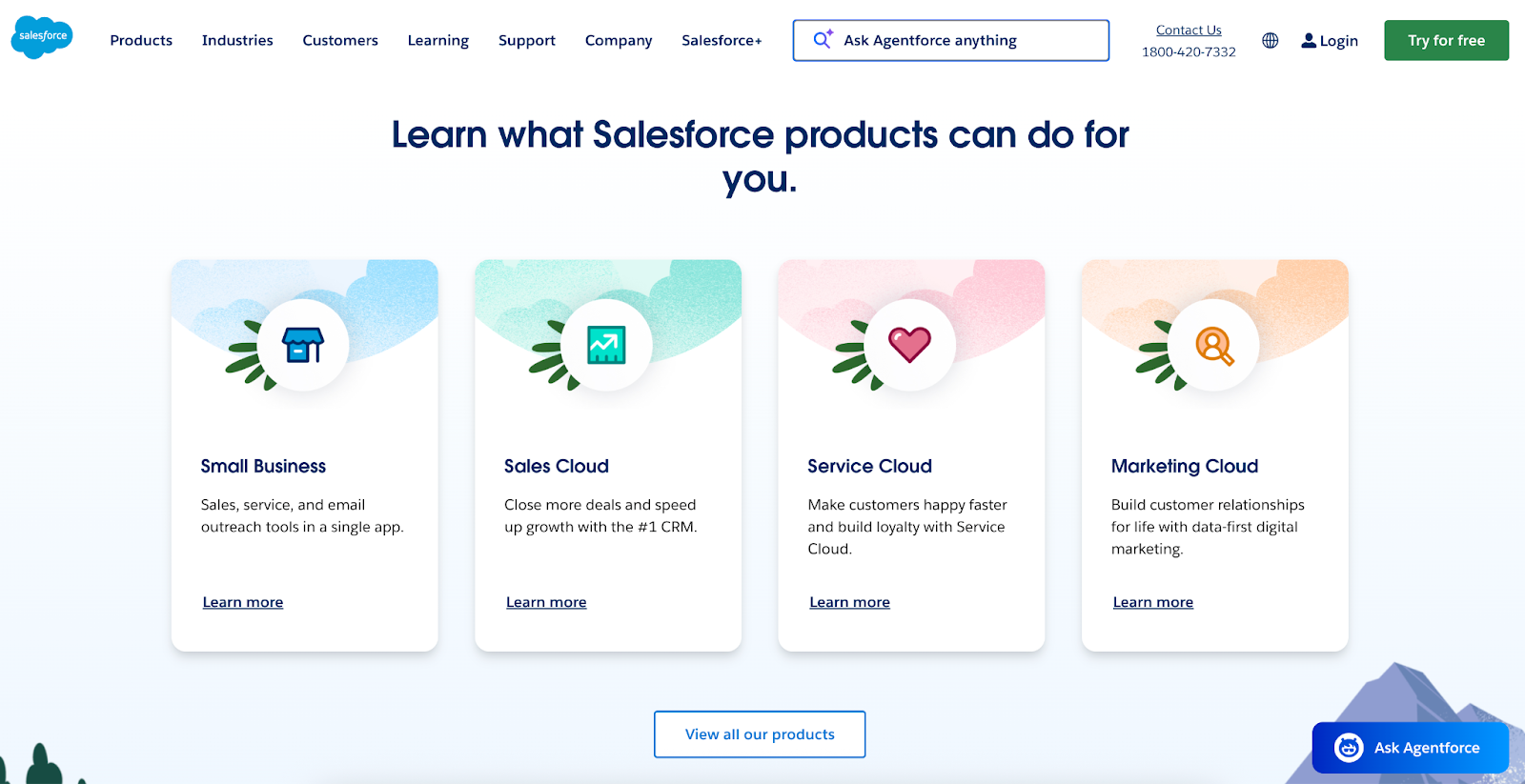Open the Learning menu
Viewport: 1525px width, 784px height.
pos(438,40)
